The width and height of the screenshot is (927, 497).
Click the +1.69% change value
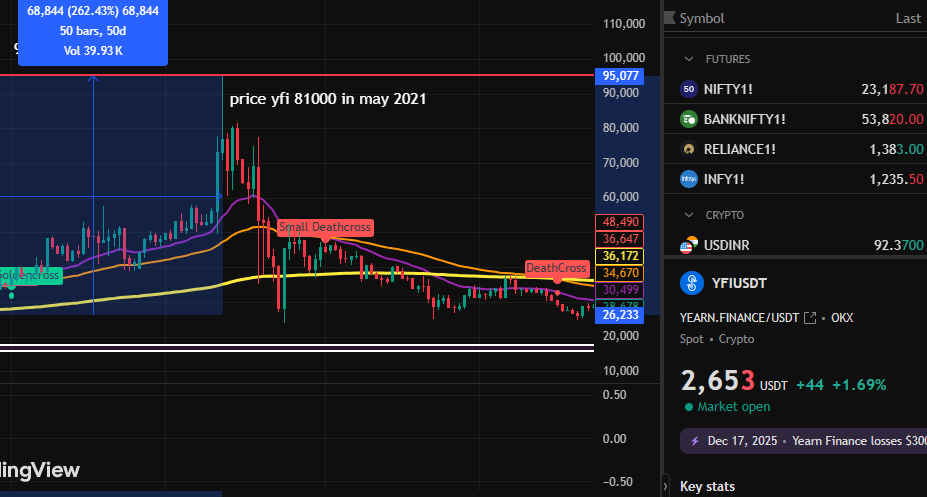point(859,385)
